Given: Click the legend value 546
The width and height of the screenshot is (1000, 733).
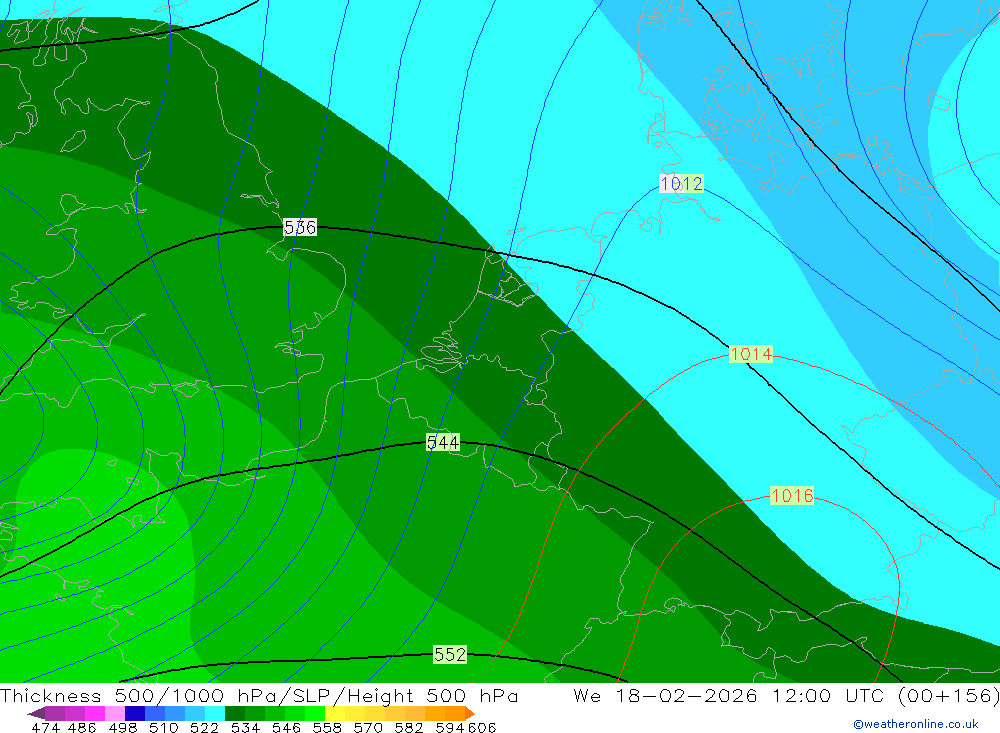Looking at the screenshot, I should pyautogui.click(x=286, y=728).
